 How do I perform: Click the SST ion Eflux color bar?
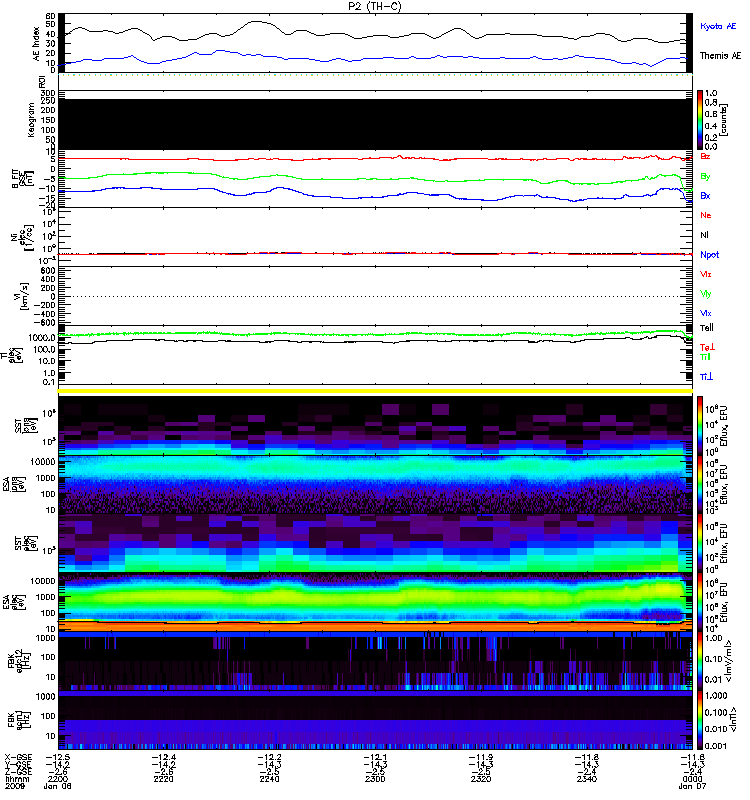point(700,426)
